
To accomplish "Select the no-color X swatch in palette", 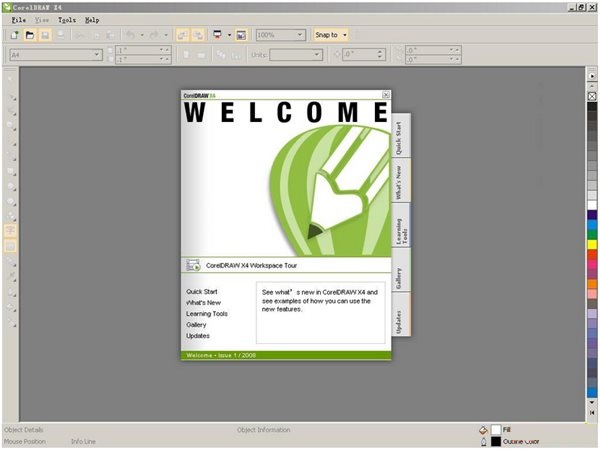I will [592, 97].
